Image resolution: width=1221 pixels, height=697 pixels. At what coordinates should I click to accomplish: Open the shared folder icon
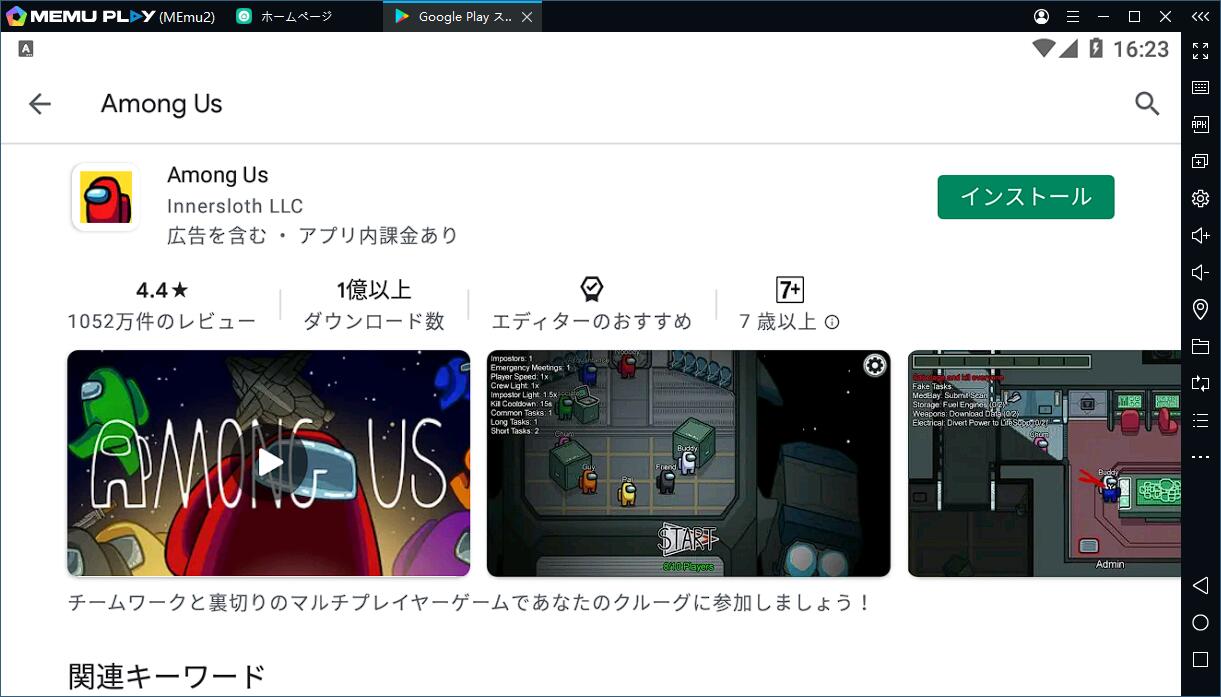pos(1201,347)
